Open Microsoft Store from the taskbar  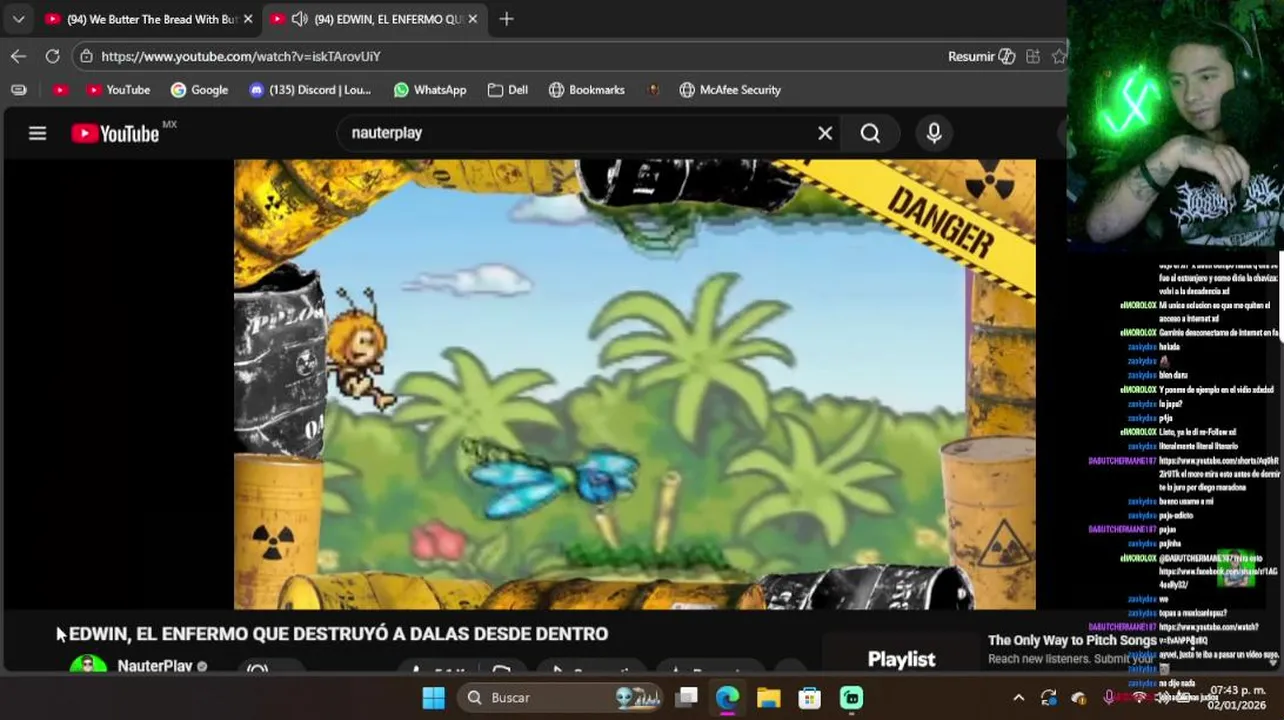click(809, 697)
